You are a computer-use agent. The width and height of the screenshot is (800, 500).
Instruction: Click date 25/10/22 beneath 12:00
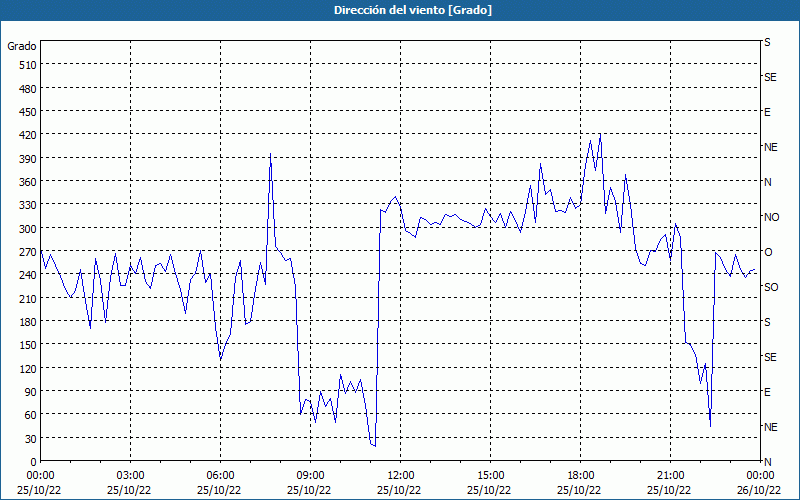point(399,490)
